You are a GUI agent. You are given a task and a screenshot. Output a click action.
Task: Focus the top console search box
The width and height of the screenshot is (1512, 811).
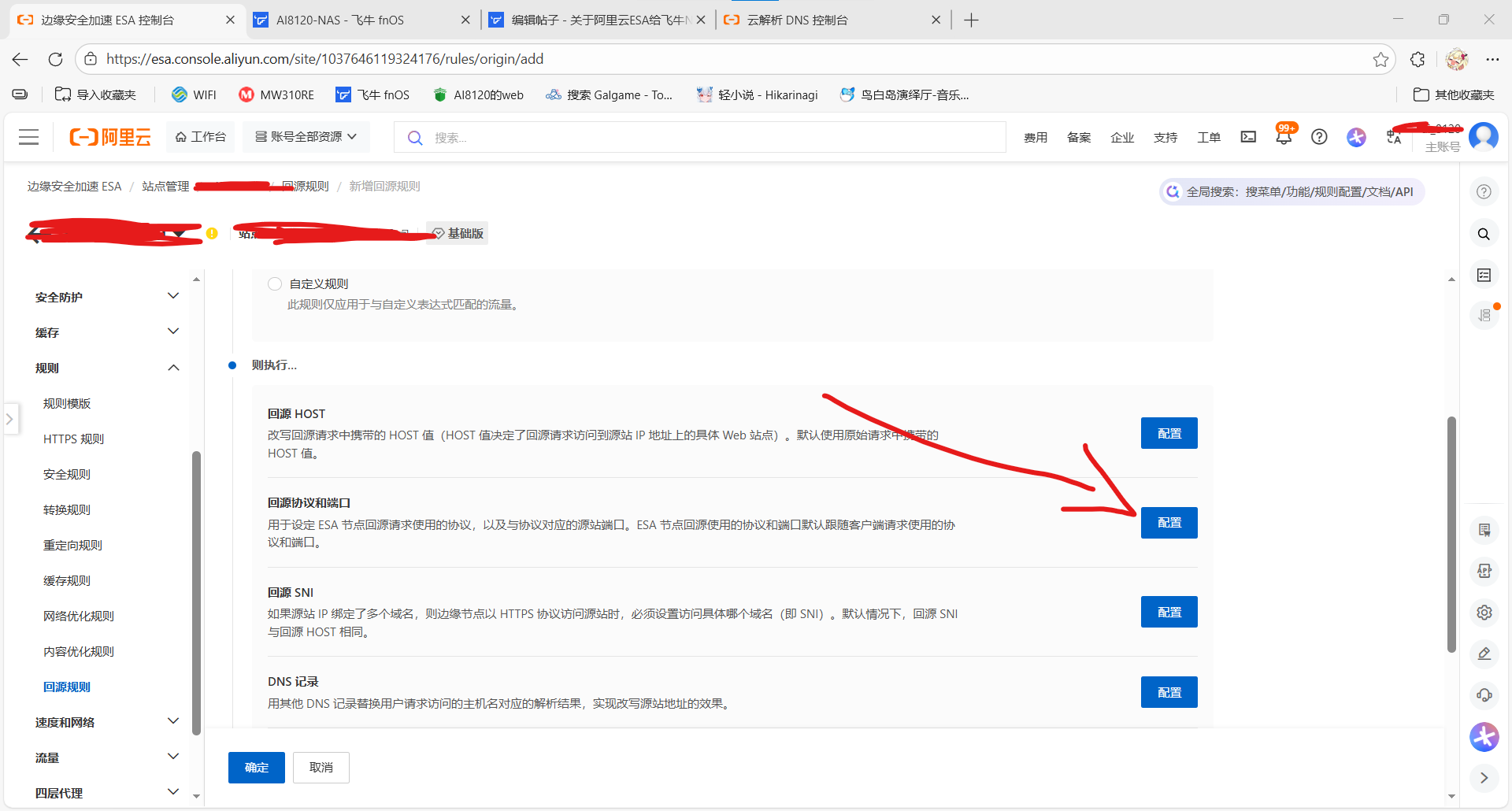click(x=700, y=137)
